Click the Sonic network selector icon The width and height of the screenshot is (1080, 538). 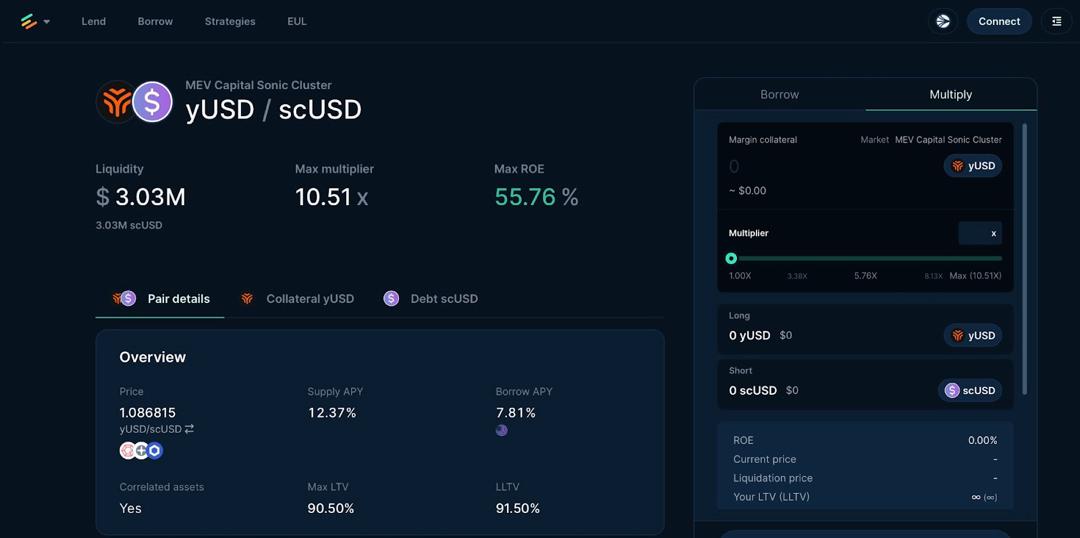[x=943, y=21]
